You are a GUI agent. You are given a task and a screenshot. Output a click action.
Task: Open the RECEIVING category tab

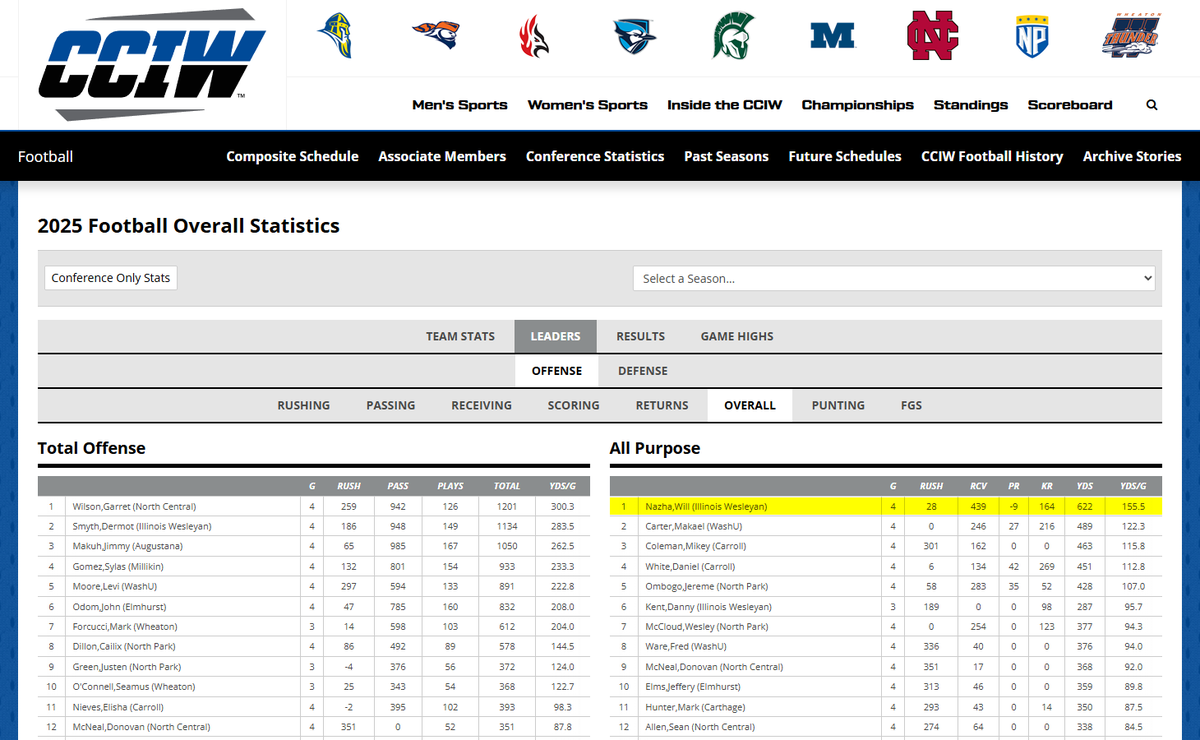tap(481, 405)
